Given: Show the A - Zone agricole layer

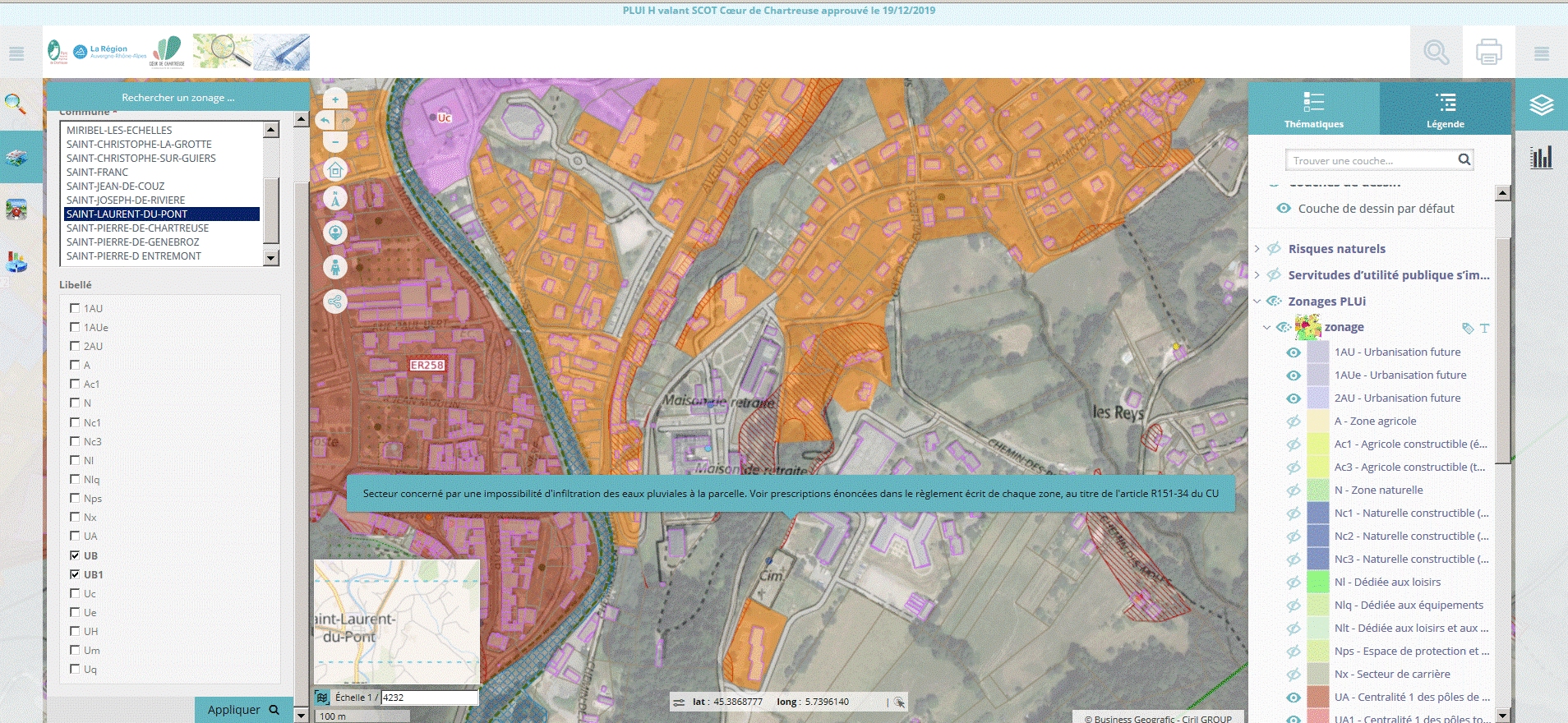Looking at the screenshot, I should 1294,421.
